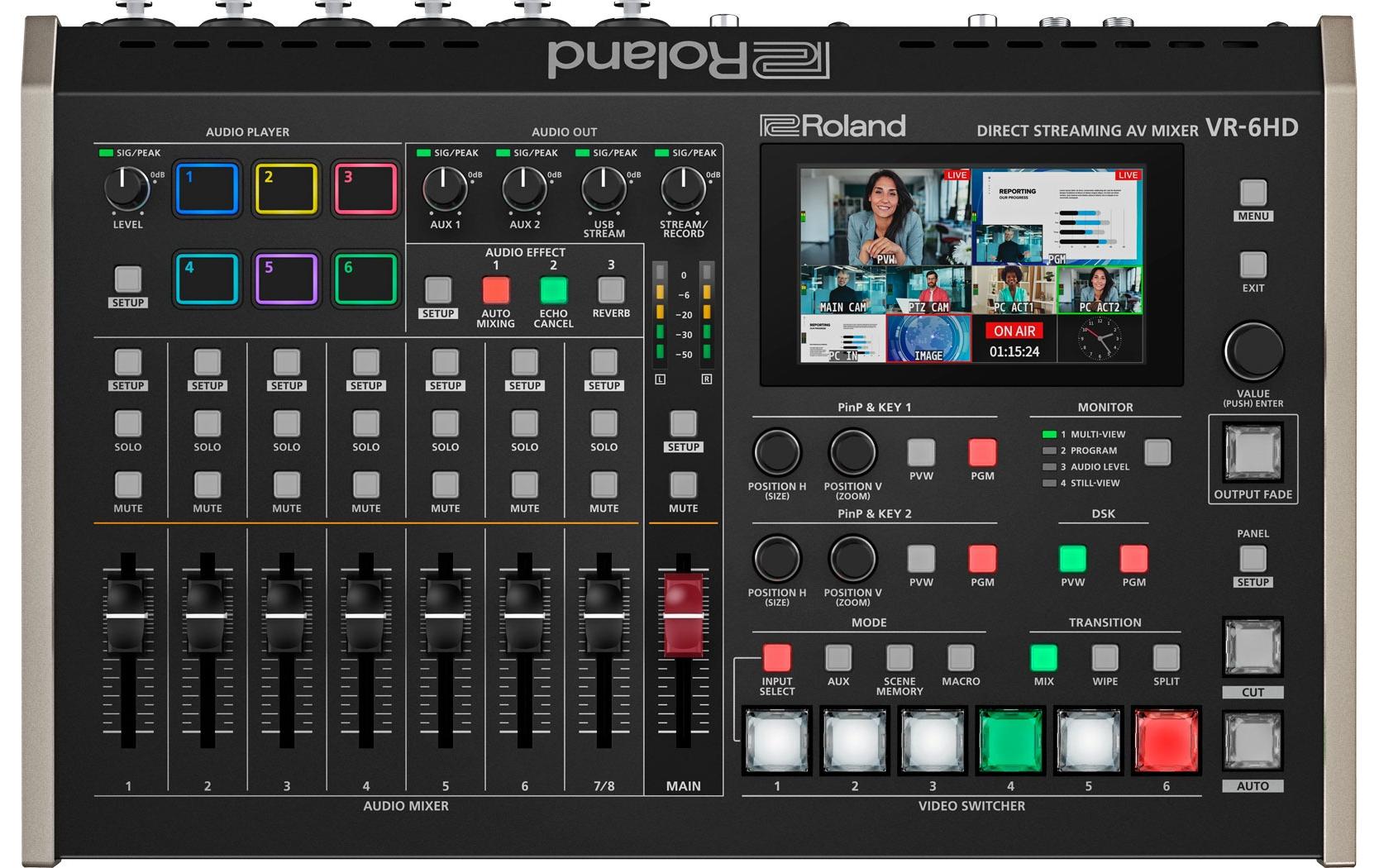Click PinP & KEY 1 PVW button
The height and width of the screenshot is (868, 1379).
921,452
